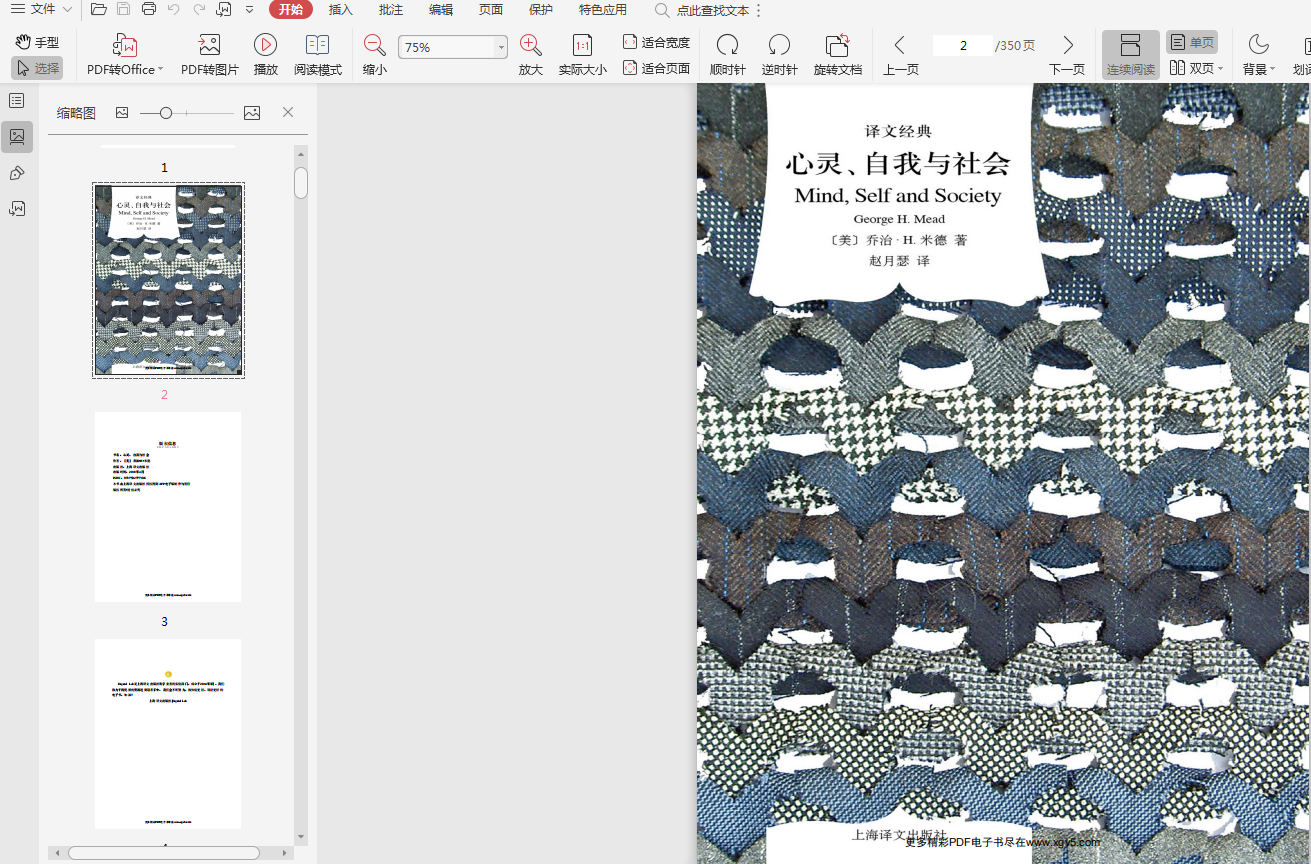Expand the 背景 background dropdown
The image size is (1311, 864).
[x=1272, y=69]
